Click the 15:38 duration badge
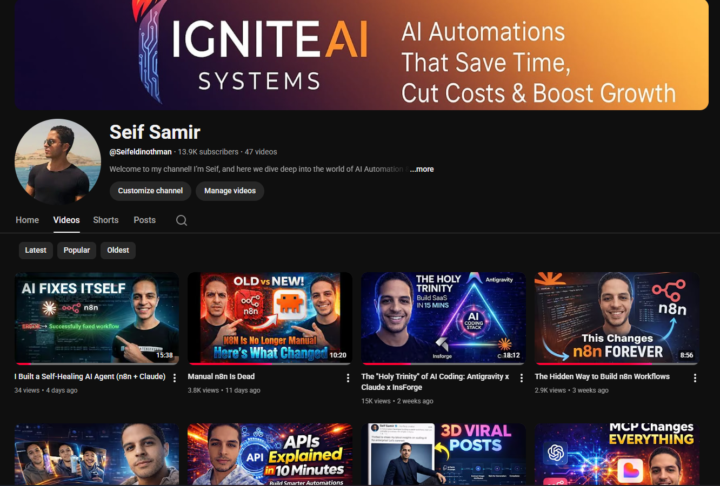720x486 pixels. (x=165, y=355)
